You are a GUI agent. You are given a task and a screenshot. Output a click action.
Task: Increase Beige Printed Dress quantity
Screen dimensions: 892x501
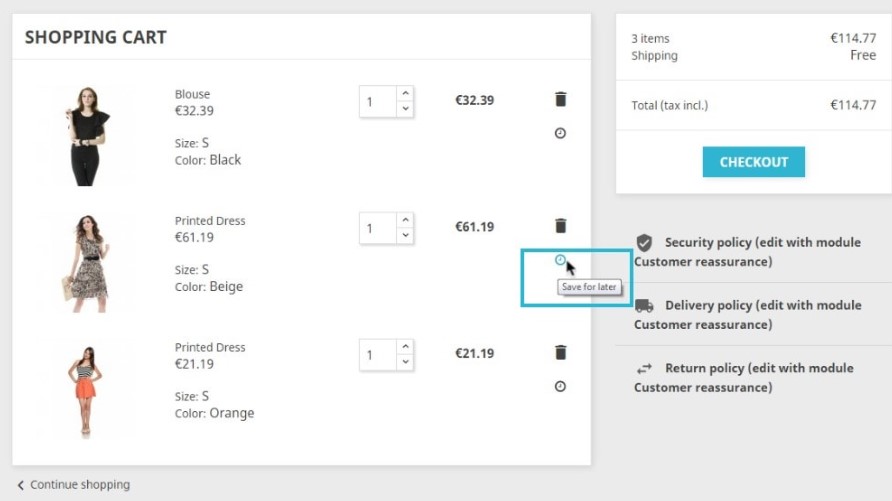click(x=405, y=220)
